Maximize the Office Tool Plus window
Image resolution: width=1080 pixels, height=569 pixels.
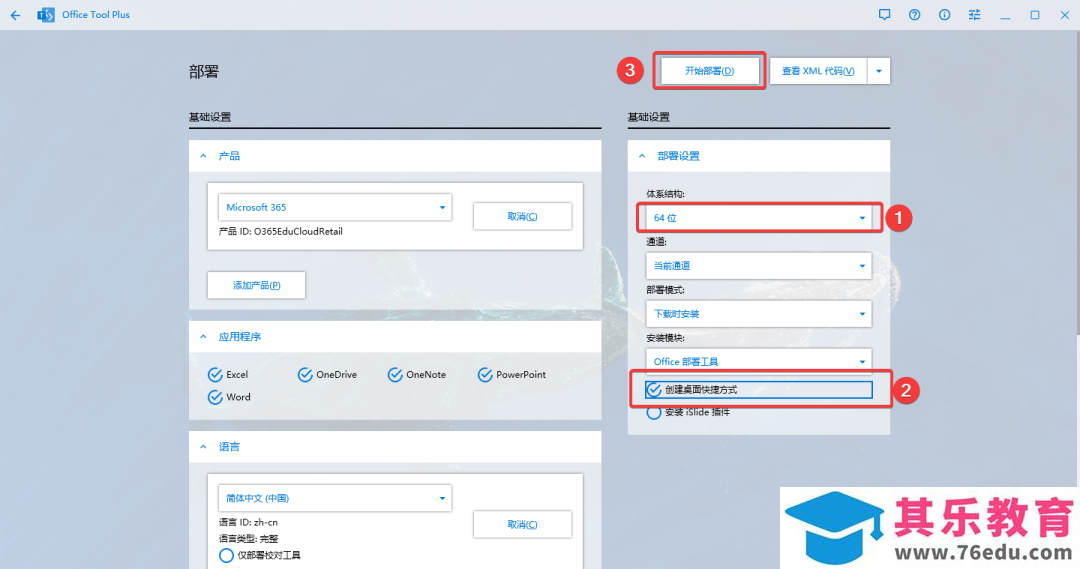point(1035,14)
